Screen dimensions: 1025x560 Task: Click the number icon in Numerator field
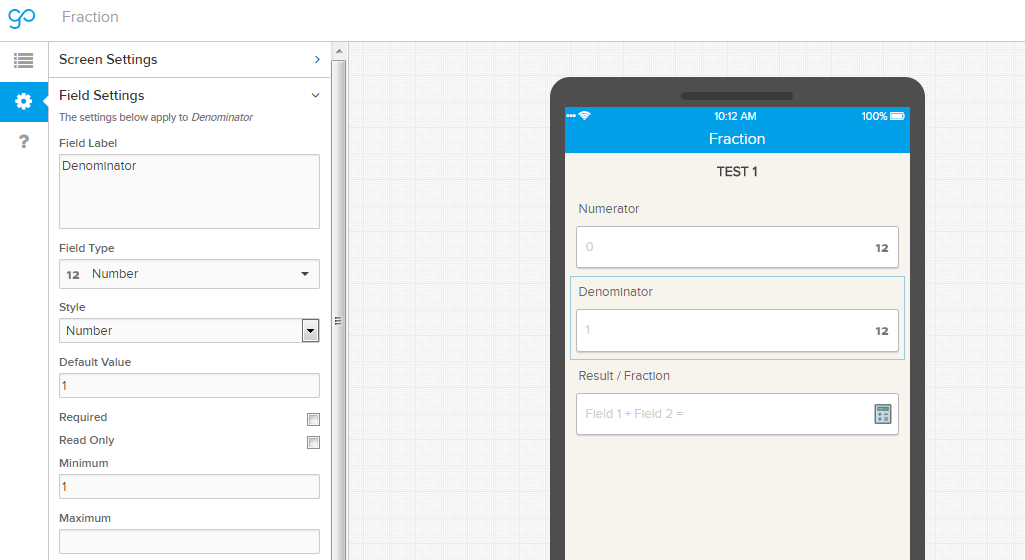click(x=881, y=248)
